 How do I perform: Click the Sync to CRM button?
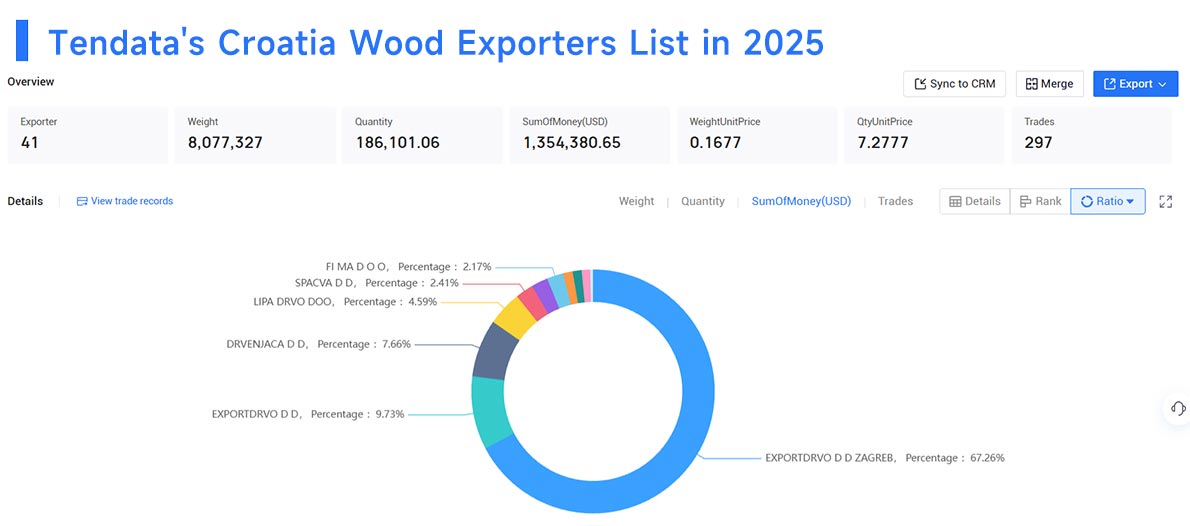pyautogui.click(x=955, y=84)
